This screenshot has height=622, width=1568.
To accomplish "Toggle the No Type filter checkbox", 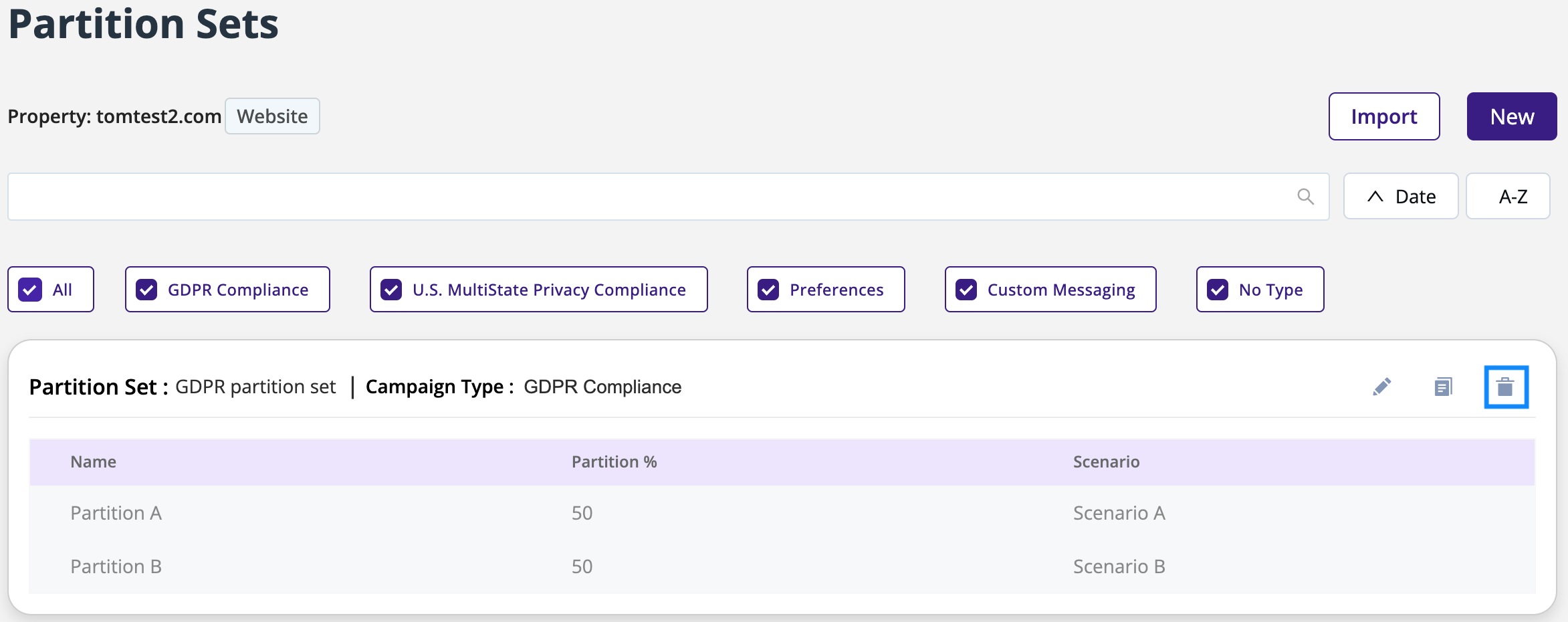I will [x=1218, y=290].
